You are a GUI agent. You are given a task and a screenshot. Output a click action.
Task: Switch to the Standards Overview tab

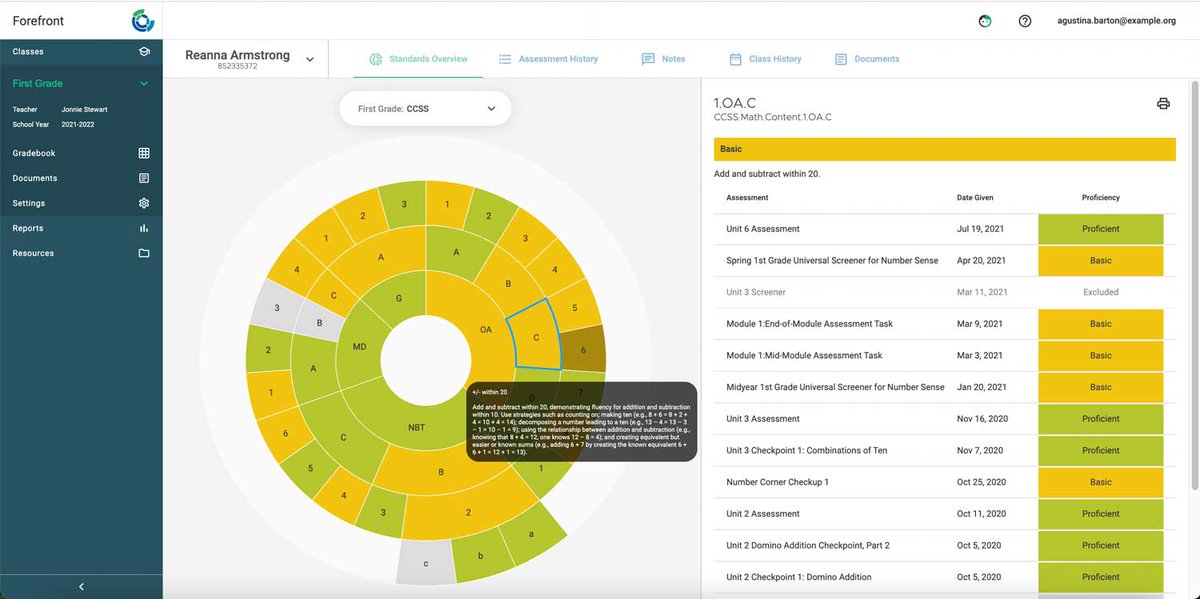pyautogui.click(x=418, y=59)
